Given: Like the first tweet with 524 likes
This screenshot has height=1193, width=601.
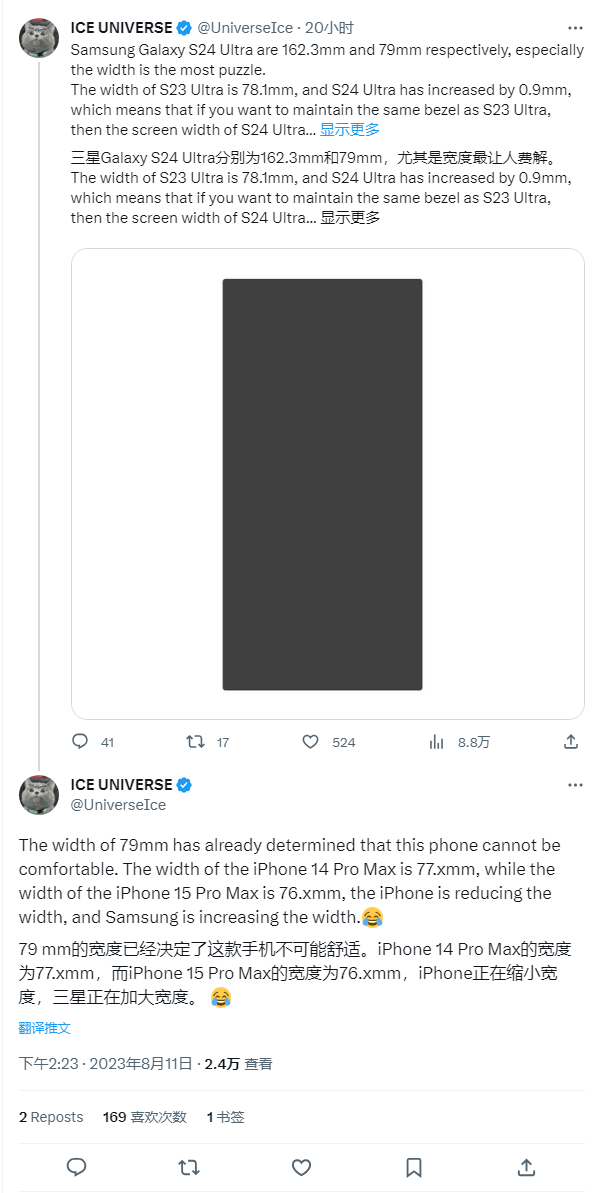Looking at the screenshot, I should click(311, 742).
